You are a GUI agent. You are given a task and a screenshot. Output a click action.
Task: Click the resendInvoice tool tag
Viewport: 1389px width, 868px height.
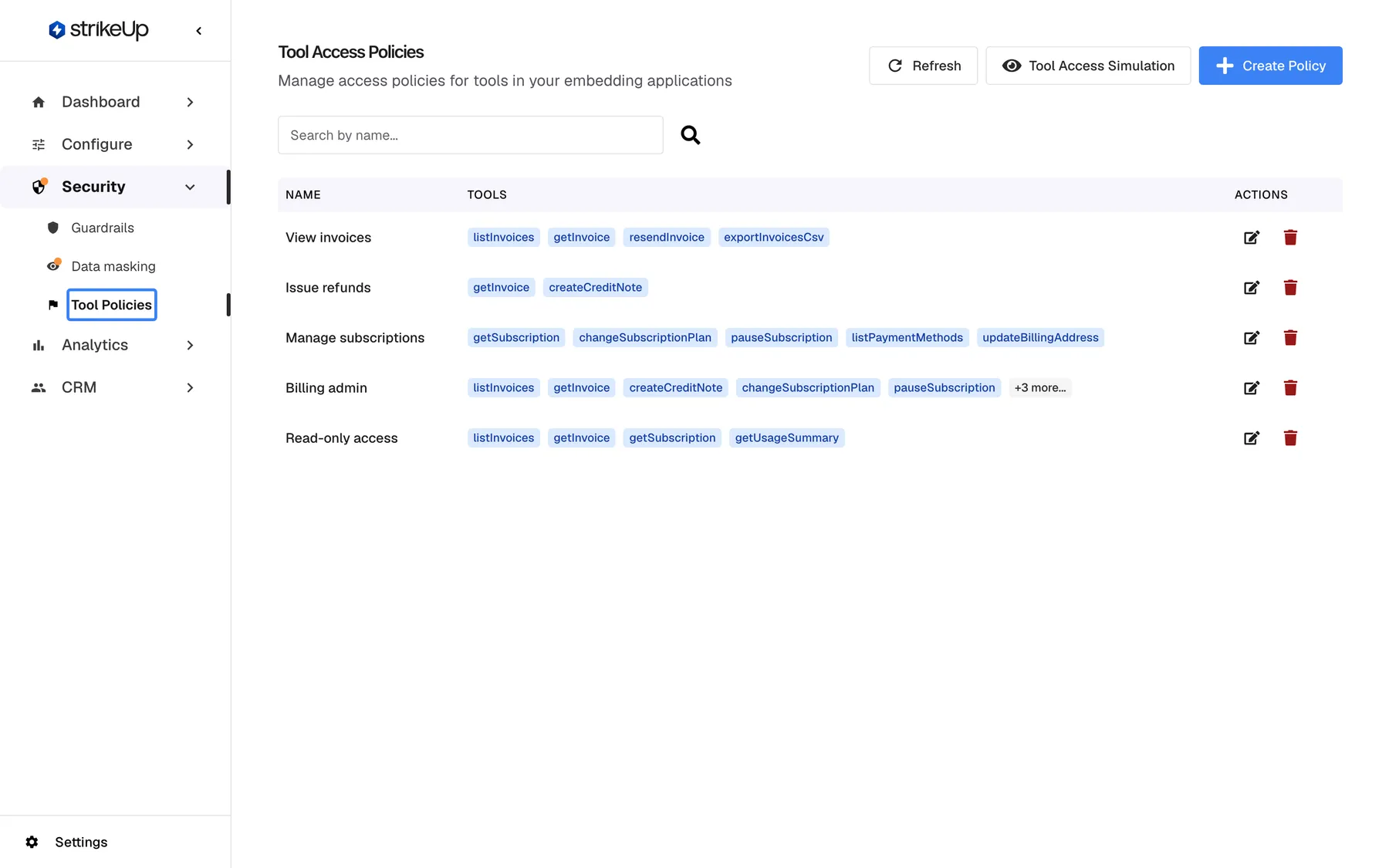[x=667, y=237]
